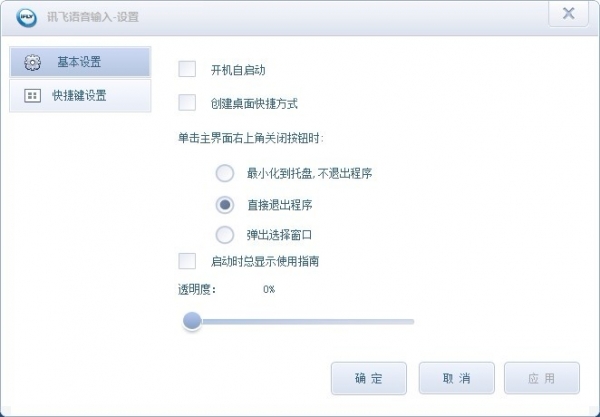Open the 基本设置 tab

pos(79,63)
